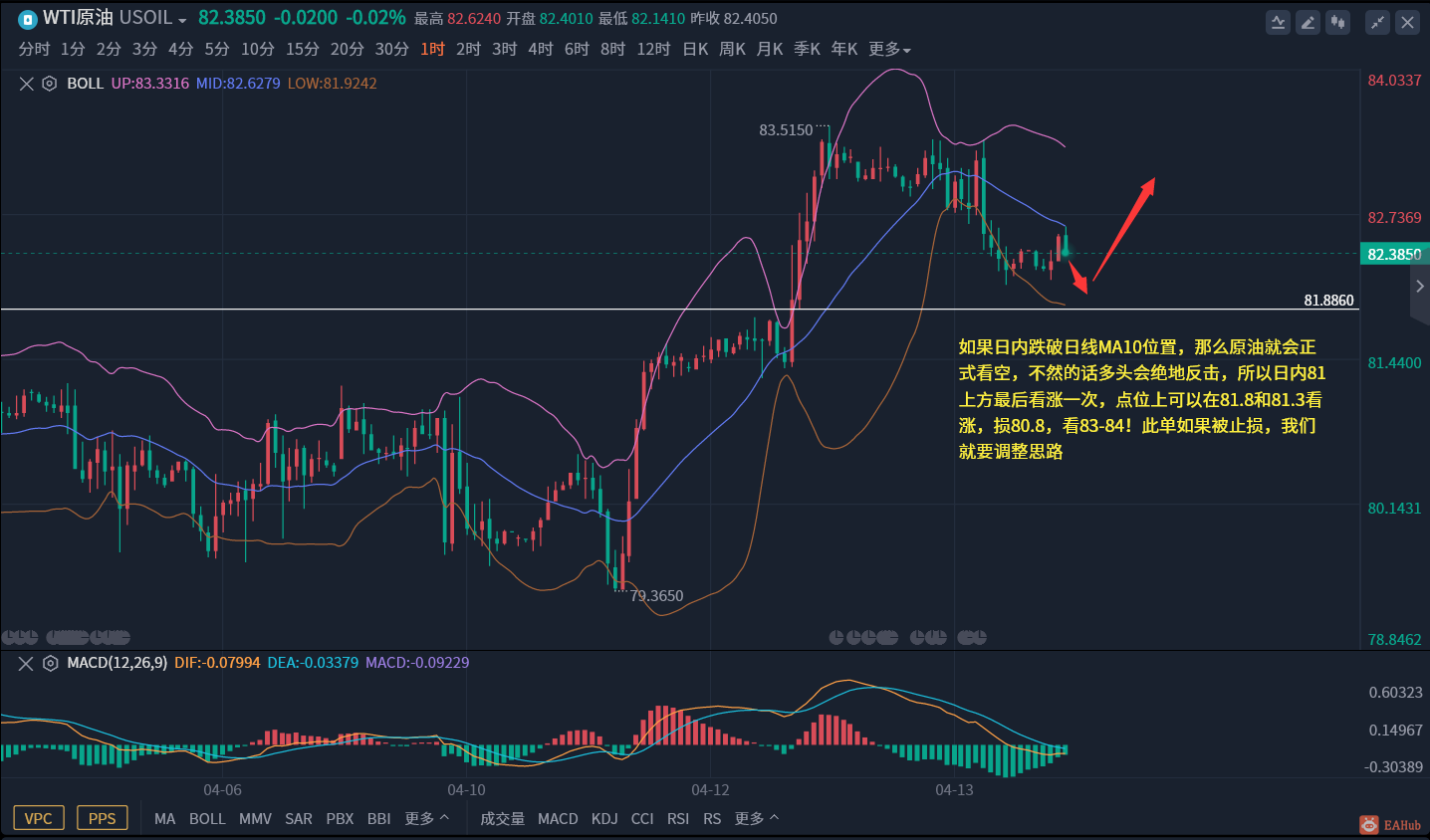Open the indicator line settings icon

coord(1279,22)
